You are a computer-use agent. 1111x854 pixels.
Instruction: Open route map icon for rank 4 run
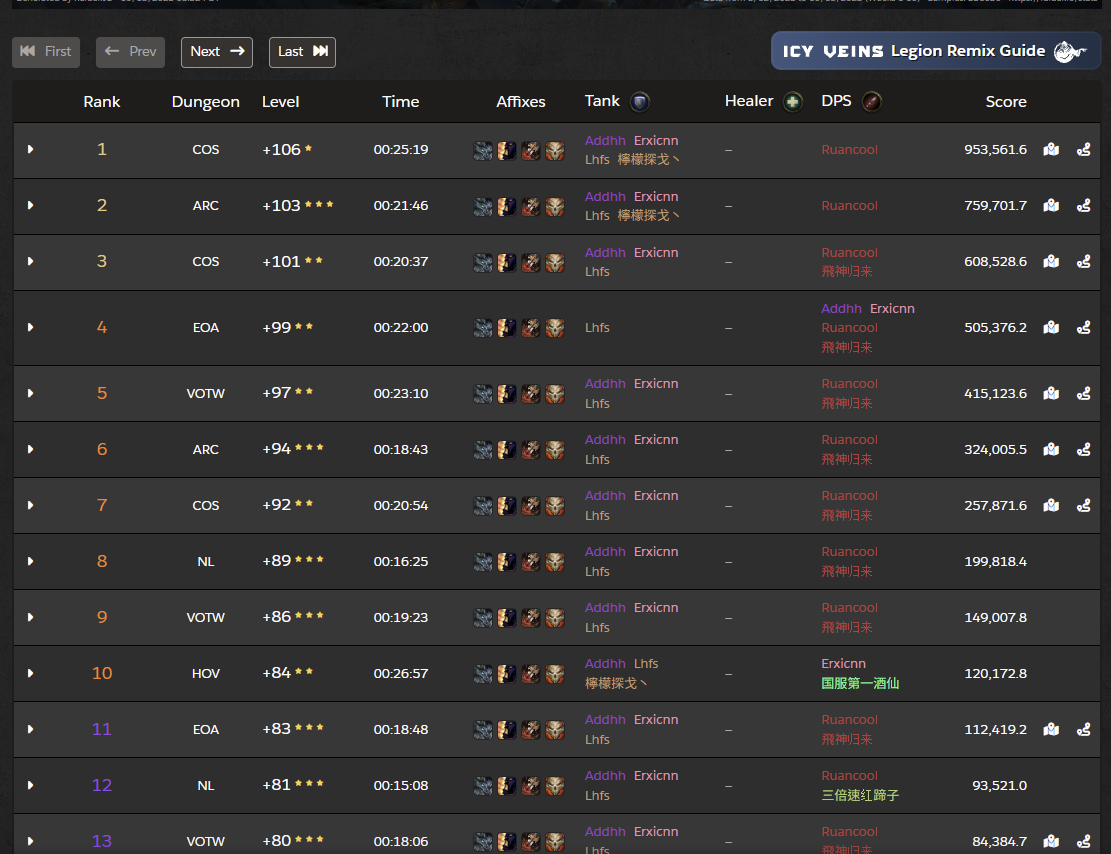tap(1051, 327)
